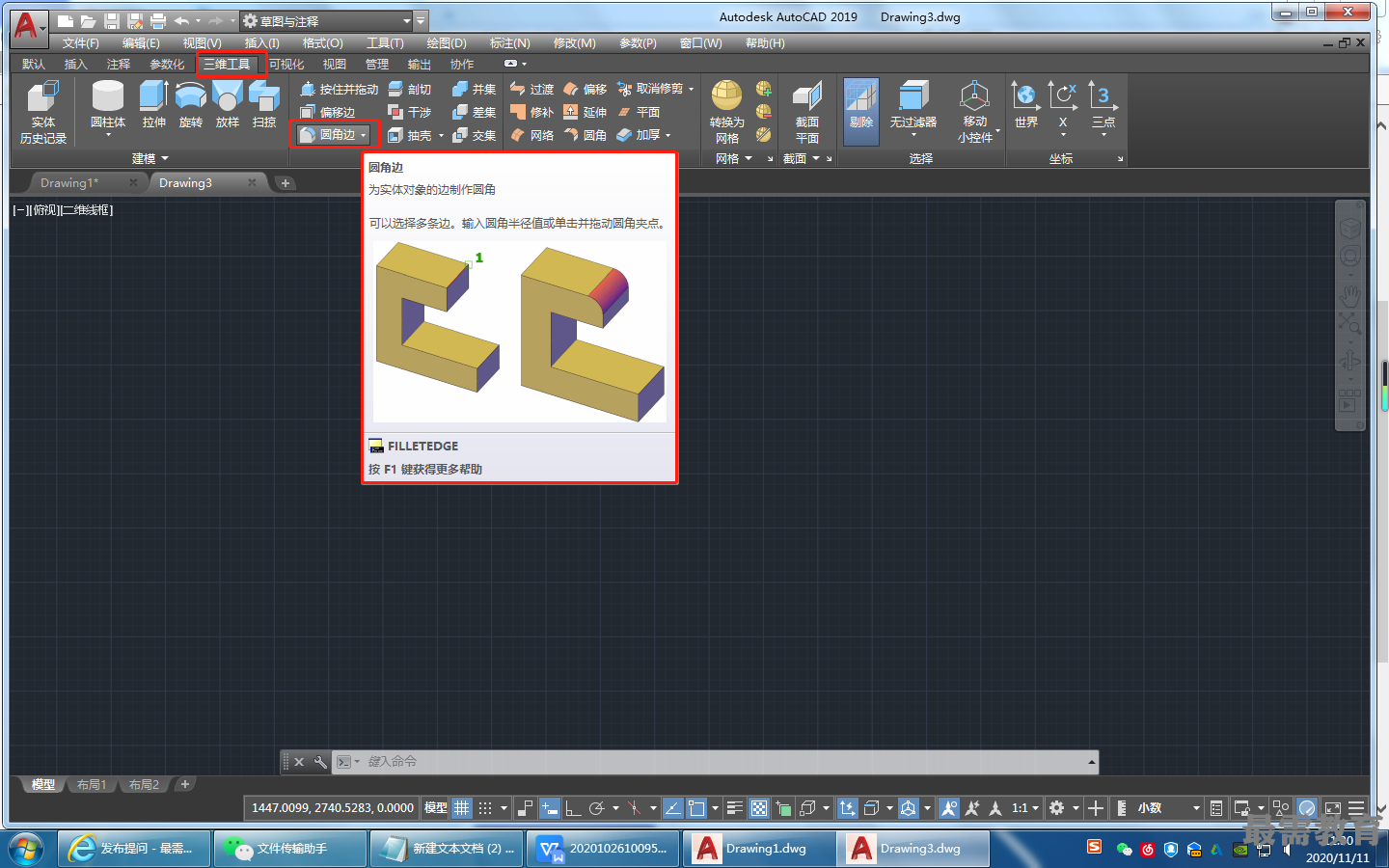Select the 实体历史记录 solid history tool
1389x868 pixels.
(43, 113)
